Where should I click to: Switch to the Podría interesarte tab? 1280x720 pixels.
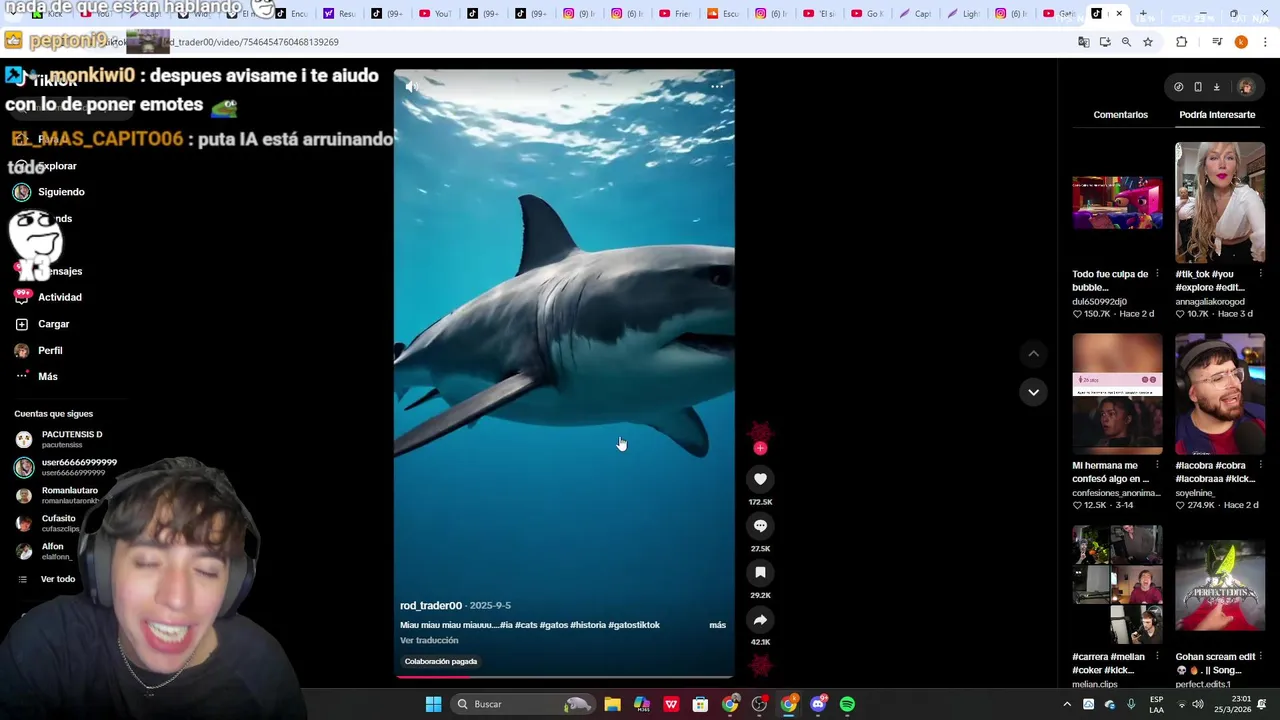(x=1217, y=115)
